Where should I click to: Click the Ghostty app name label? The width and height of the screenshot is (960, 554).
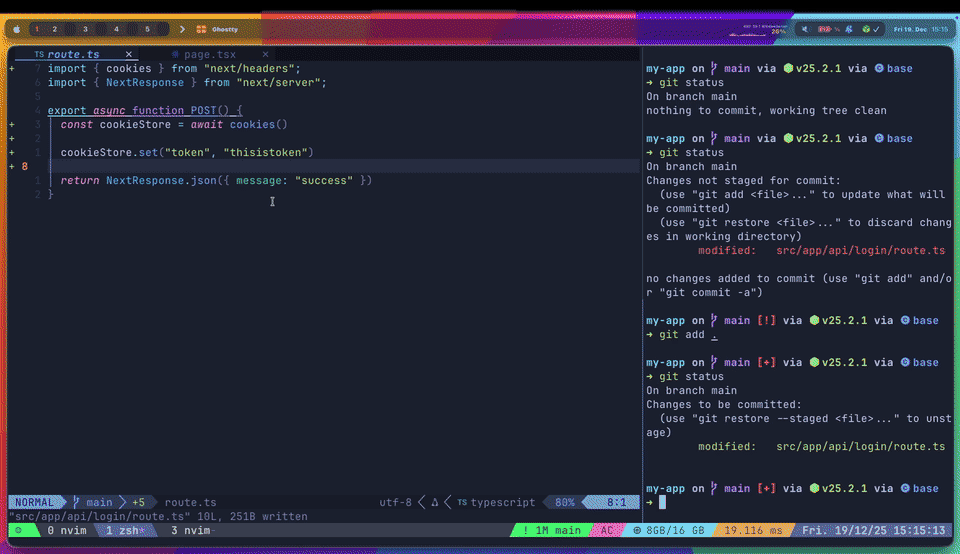[x=225, y=29]
